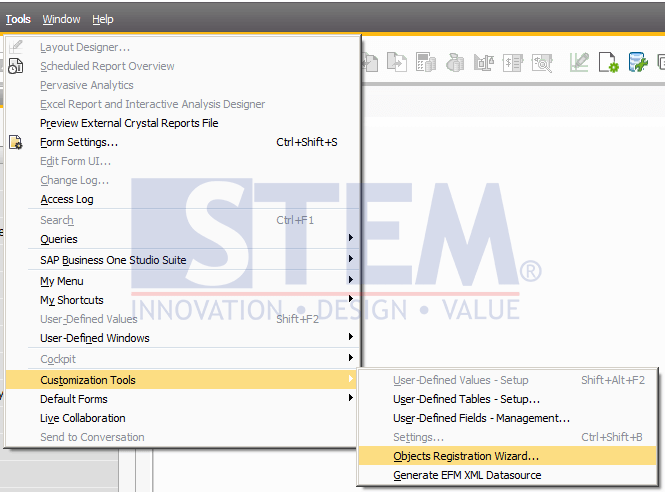Click the calculator and coins toolbar icon
Viewport: 665px width, 492px height.
pos(426,62)
